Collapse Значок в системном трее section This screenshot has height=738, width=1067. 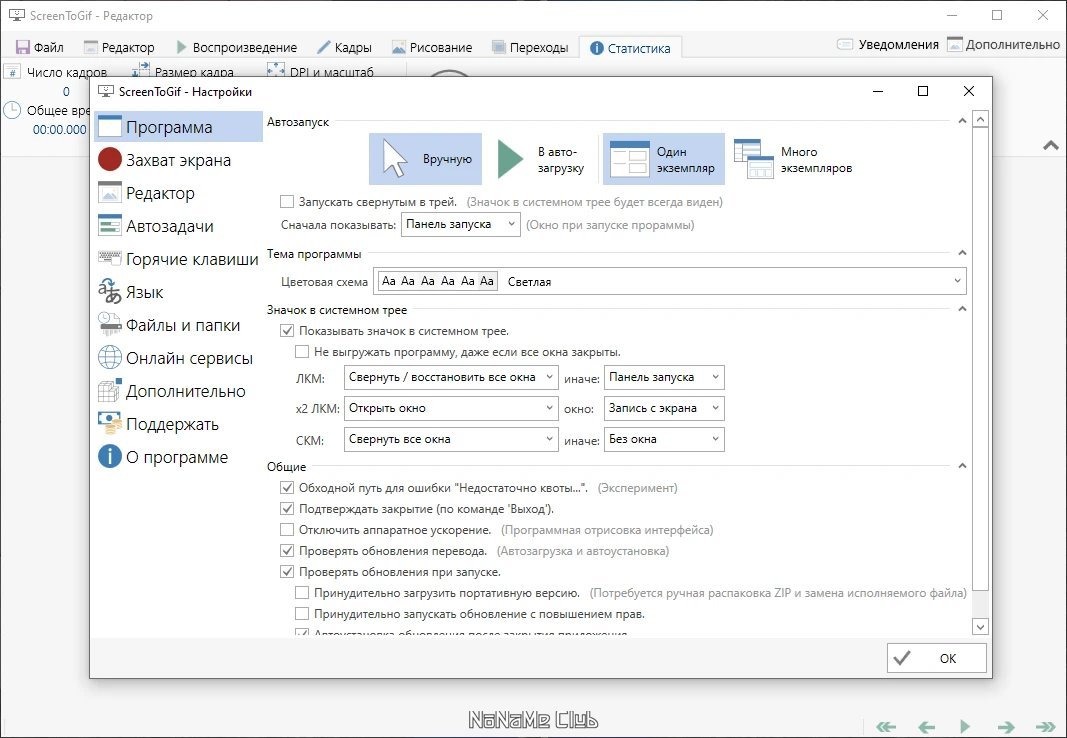click(962, 309)
